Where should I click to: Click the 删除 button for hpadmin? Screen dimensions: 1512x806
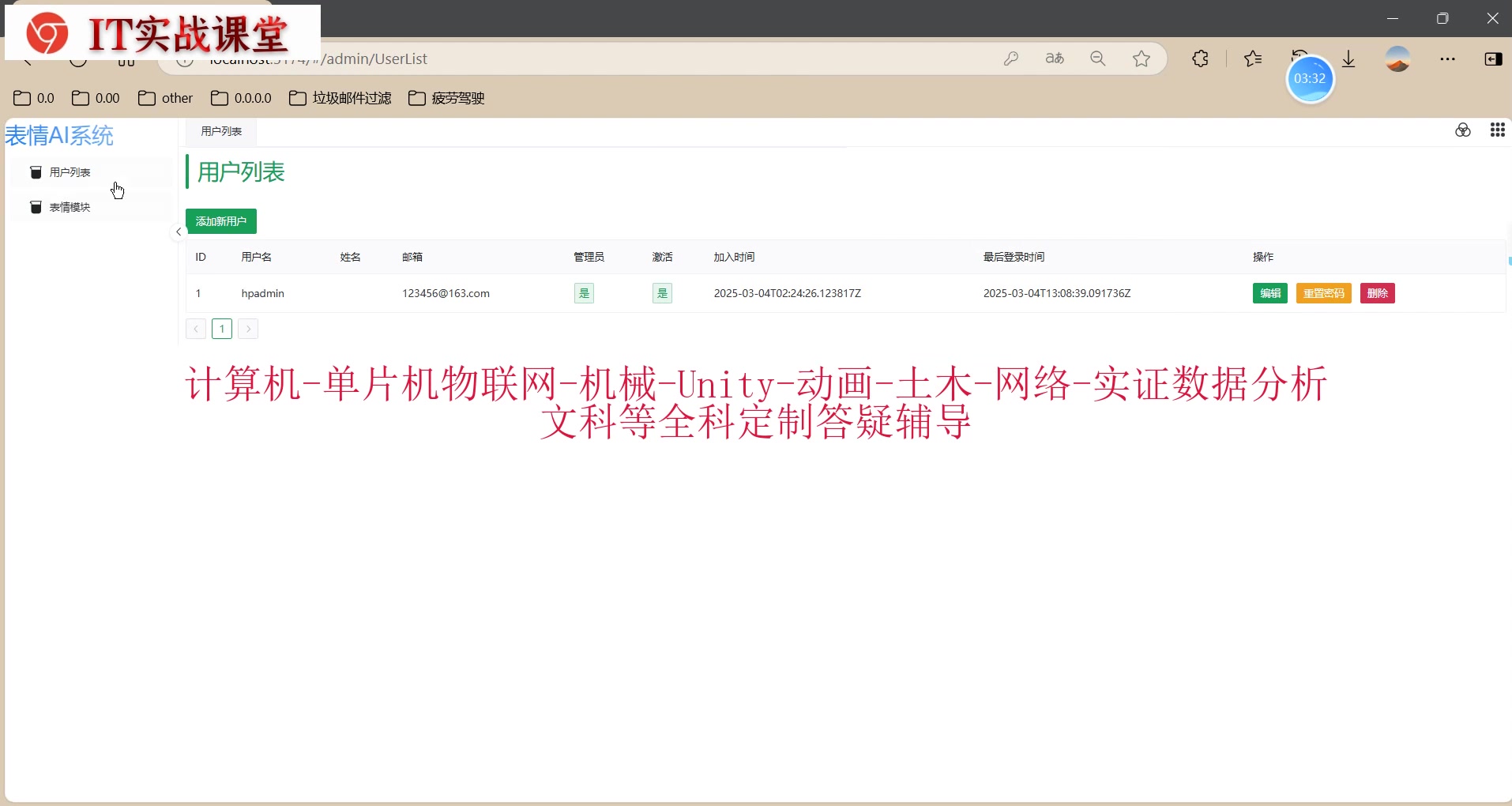[1378, 293]
